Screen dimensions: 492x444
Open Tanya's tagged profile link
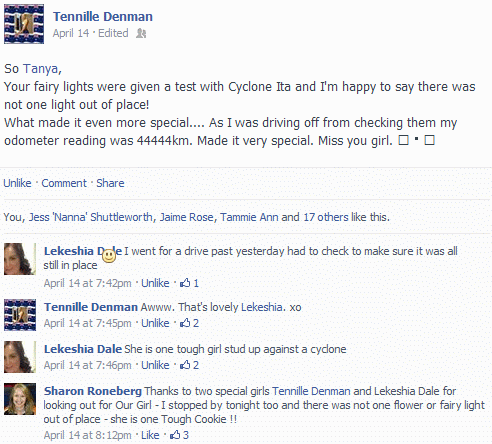[x=42, y=69]
